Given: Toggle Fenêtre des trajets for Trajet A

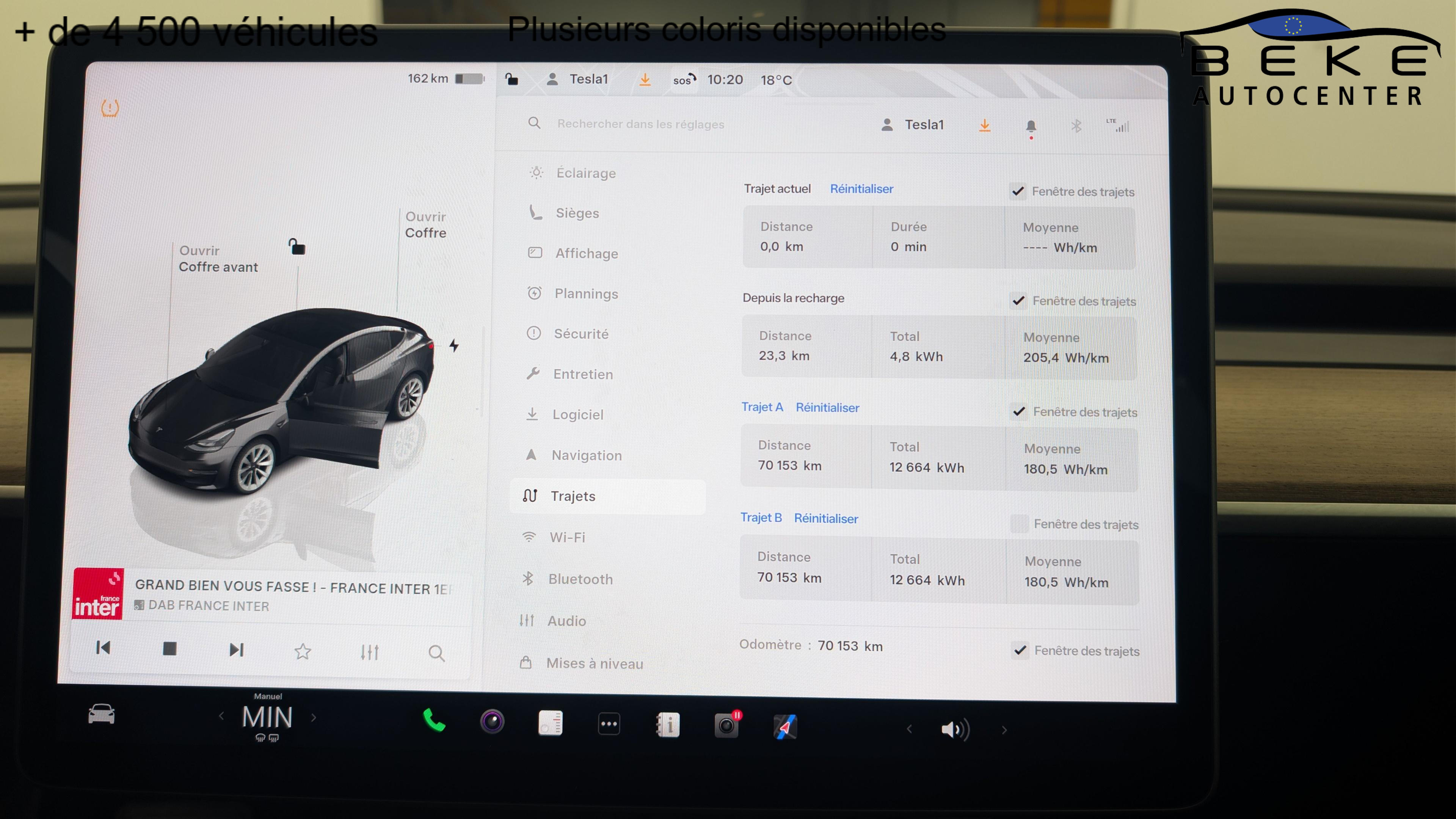Looking at the screenshot, I should click(x=1019, y=411).
